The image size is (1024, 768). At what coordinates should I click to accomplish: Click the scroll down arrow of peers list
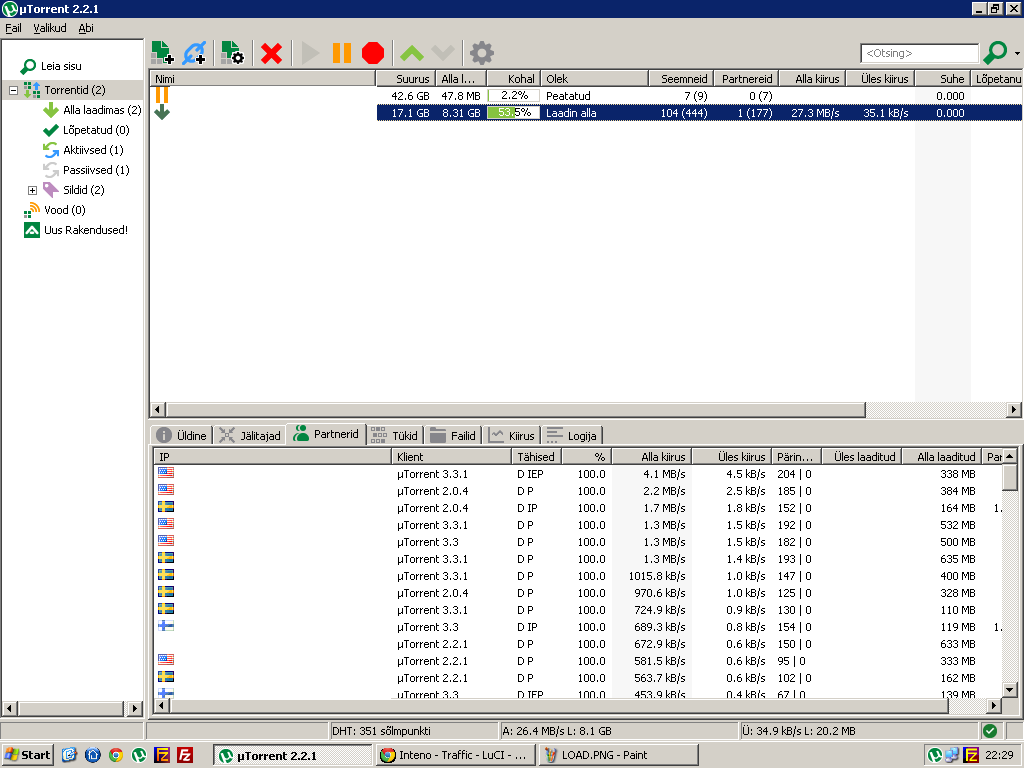coord(1010,690)
